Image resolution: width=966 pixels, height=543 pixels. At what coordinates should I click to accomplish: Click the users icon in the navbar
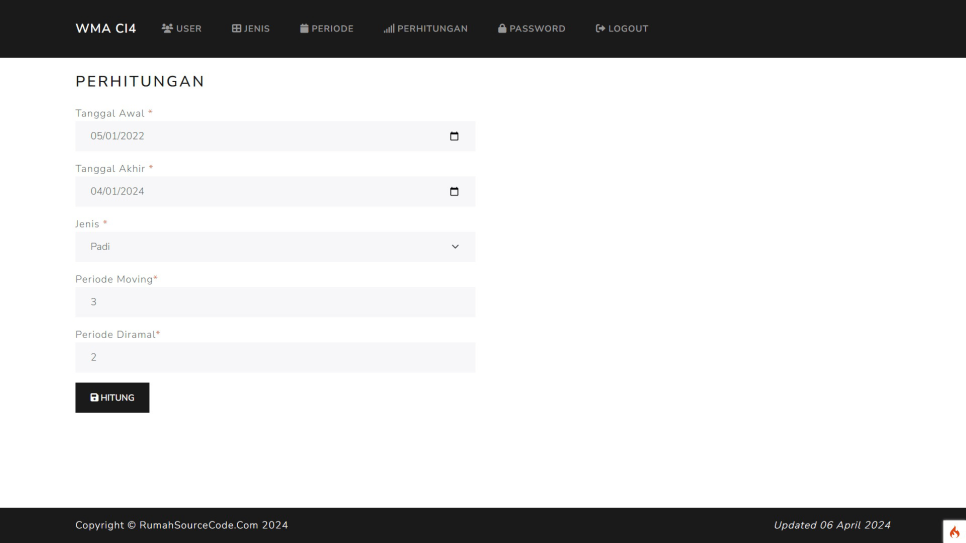(167, 29)
